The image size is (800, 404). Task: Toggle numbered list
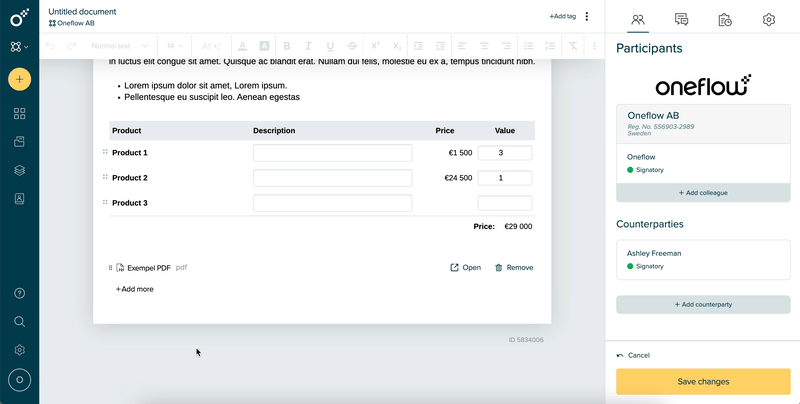click(550, 46)
